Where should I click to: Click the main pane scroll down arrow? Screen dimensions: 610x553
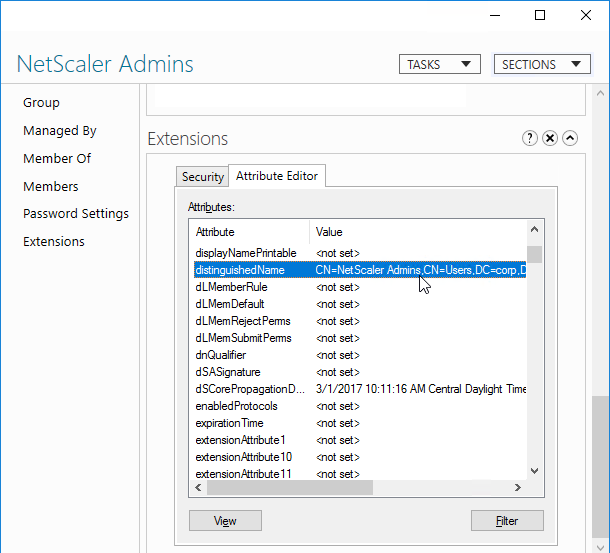[600, 547]
